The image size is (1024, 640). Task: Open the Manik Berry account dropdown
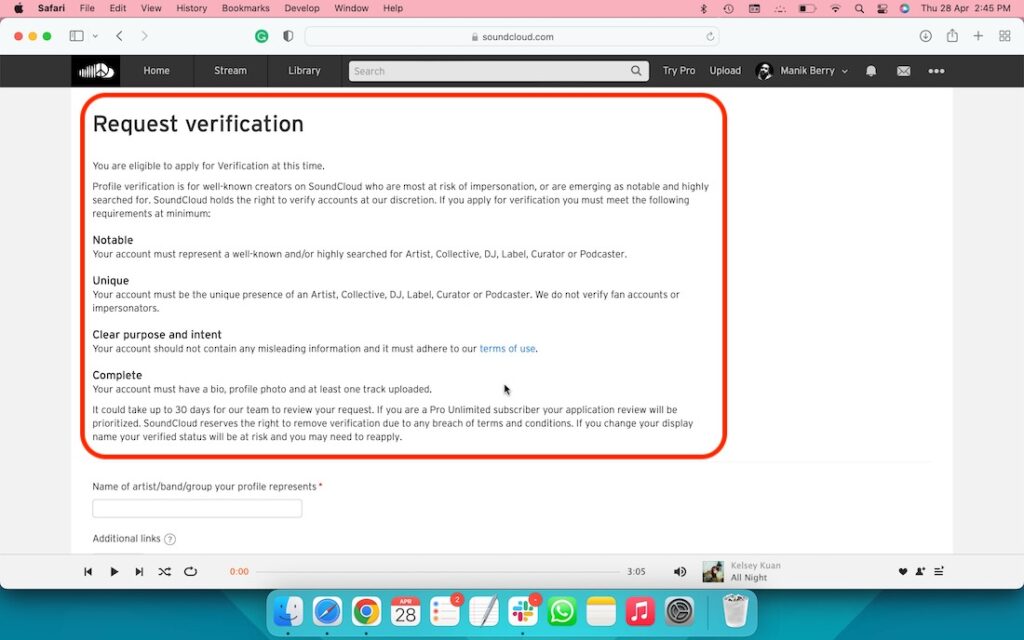[805, 71]
